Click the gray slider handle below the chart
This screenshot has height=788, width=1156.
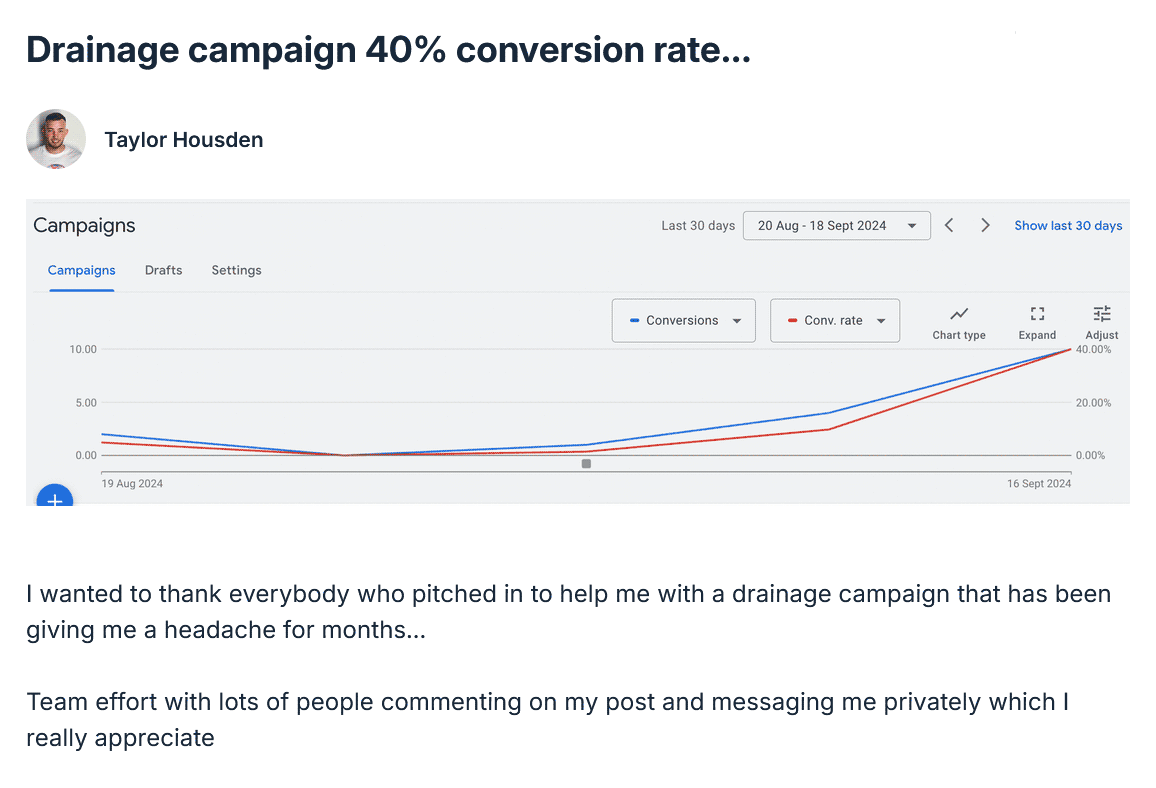pos(586,463)
